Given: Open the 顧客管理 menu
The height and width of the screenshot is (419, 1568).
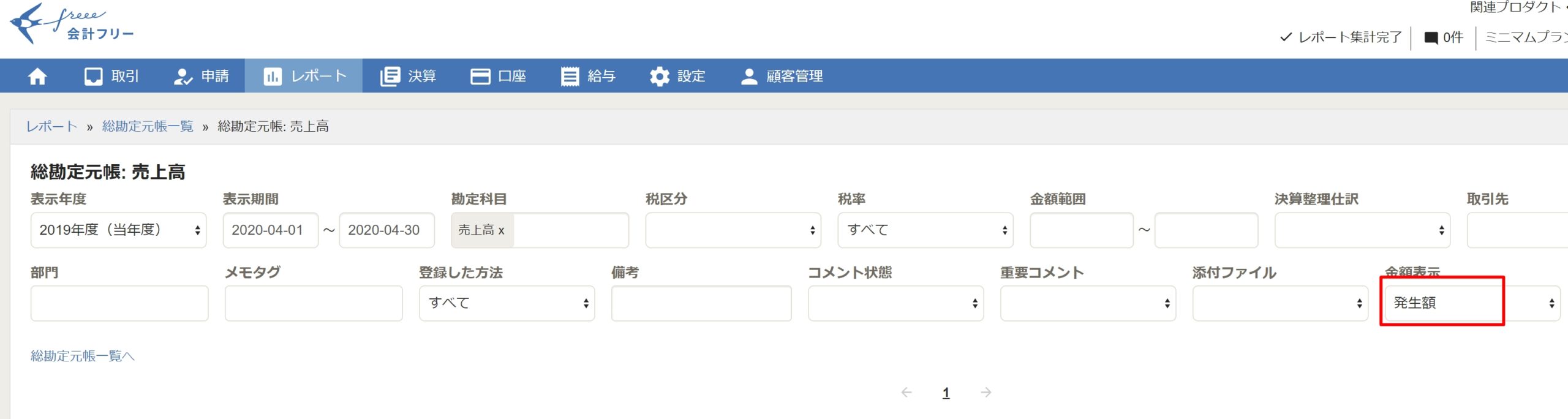Looking at the screenshot, I should pyautogui.click(x=782, y=76).
